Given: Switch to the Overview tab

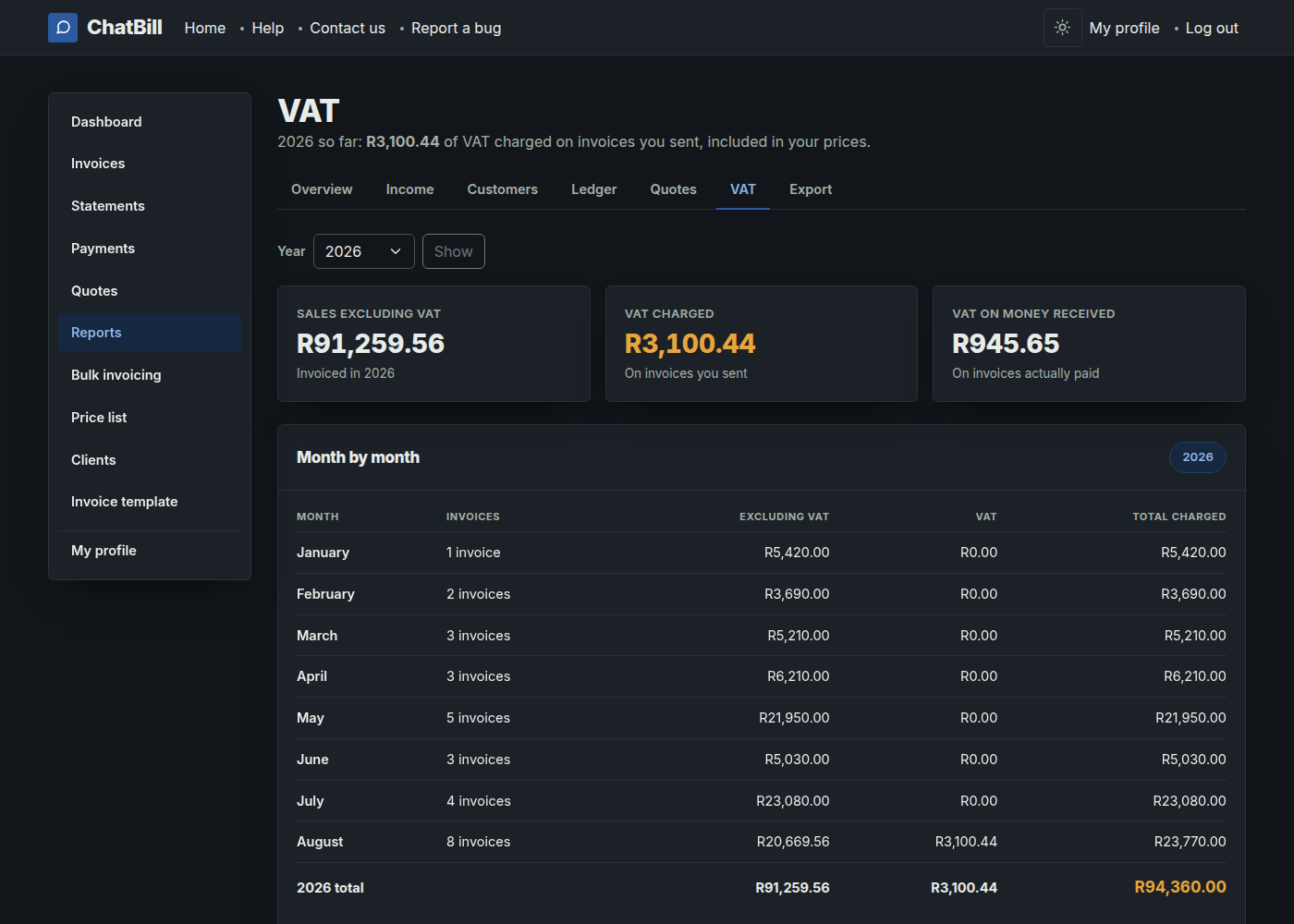Looking at the screenshot, I should pos(322,189).
